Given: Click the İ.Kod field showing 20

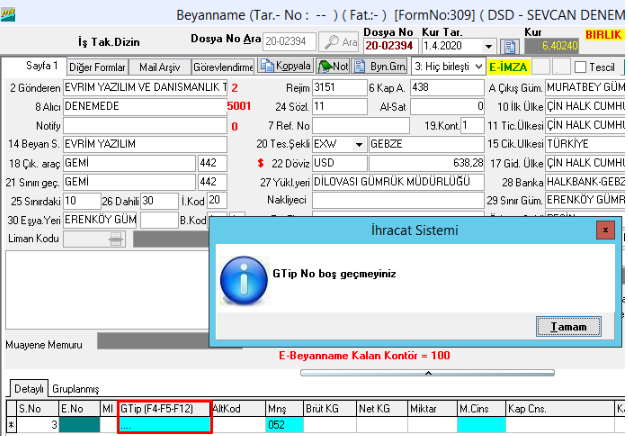Looking at the screenshot, I should point(217,201).
